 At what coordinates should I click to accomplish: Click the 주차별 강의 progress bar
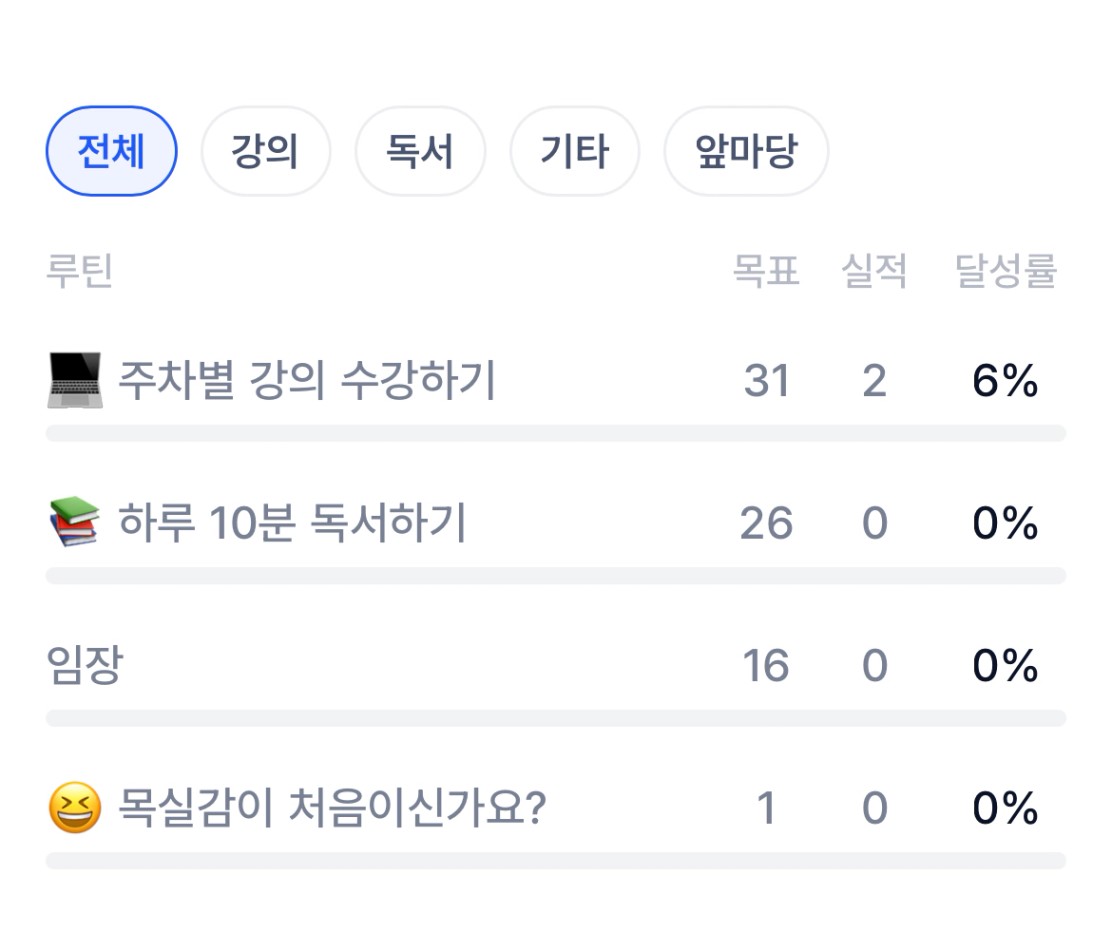pos(556,433)
